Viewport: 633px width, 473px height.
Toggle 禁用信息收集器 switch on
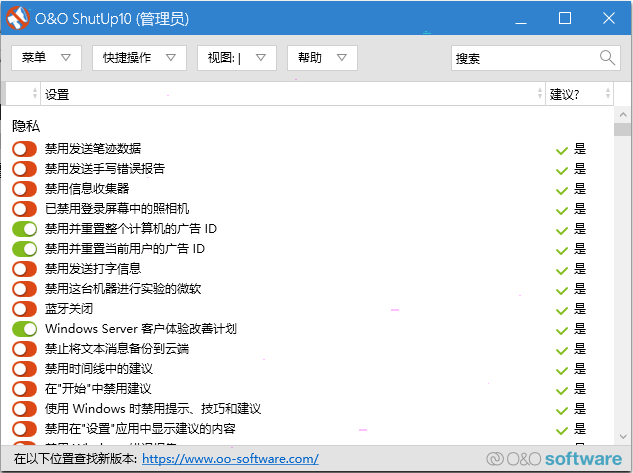tap(25, 189)
